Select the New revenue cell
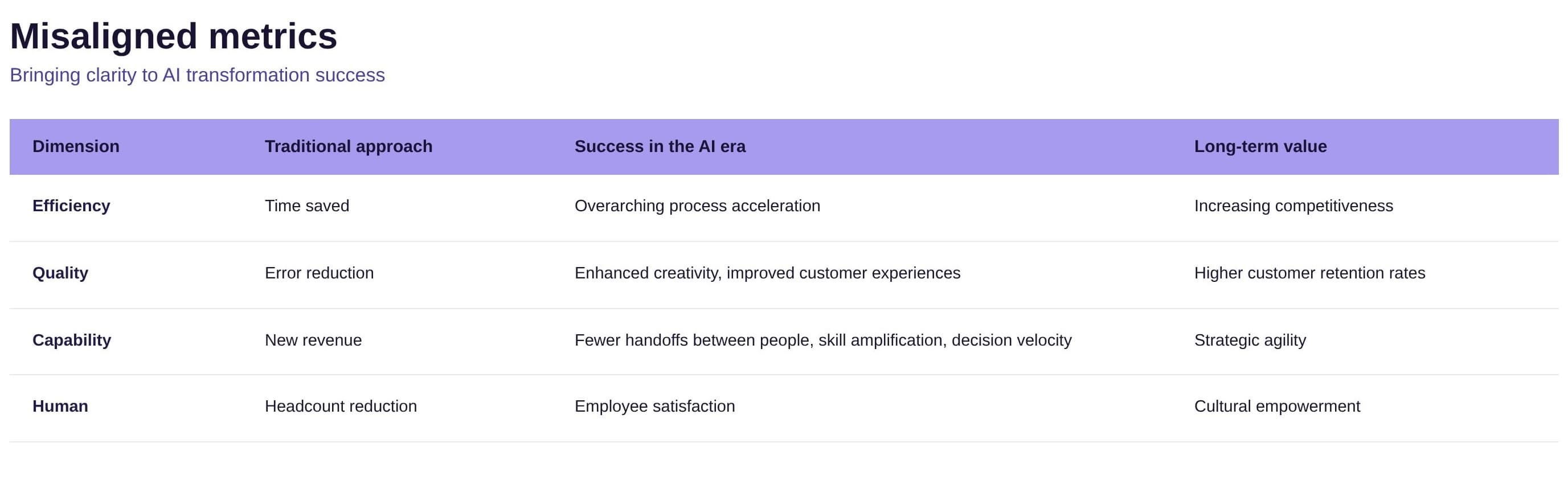The height and width of the screenshot is (480, 1568). click(x=313, y=339)
